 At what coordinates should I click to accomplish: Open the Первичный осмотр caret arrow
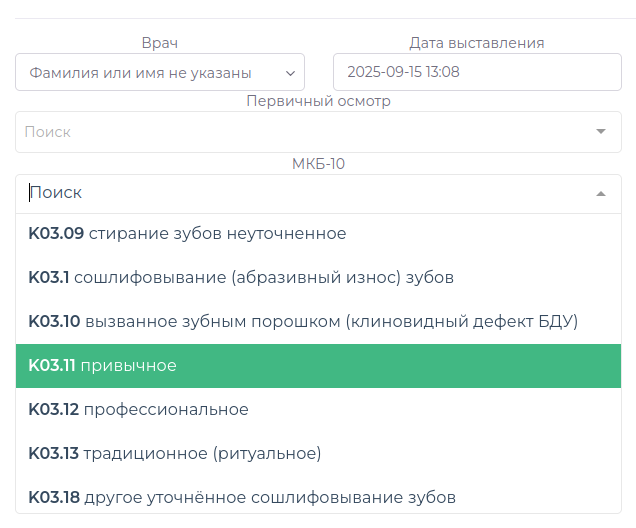(x=600, y=132)
